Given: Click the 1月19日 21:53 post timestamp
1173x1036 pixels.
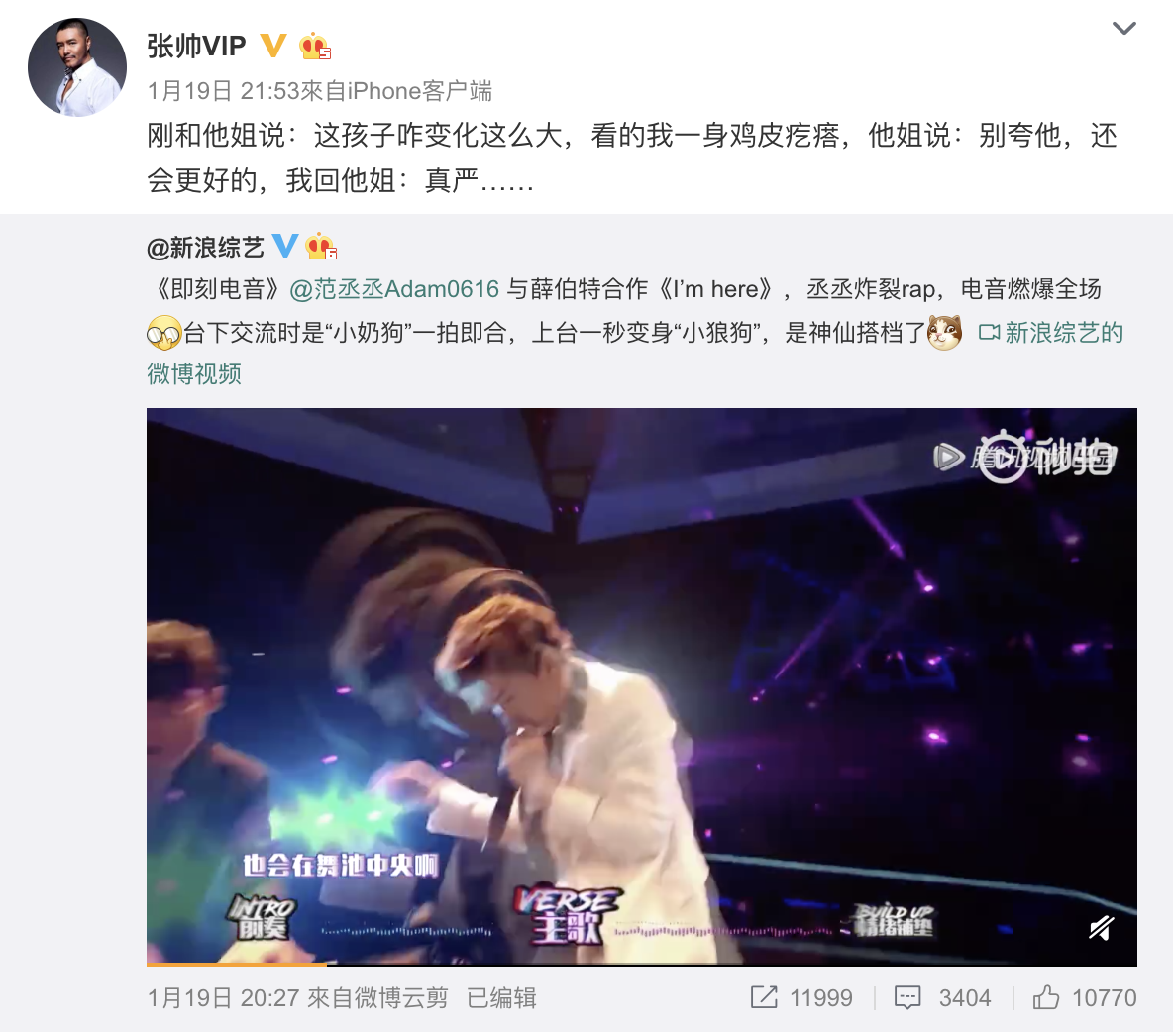Looking at the screenshot, I should [223, 91].
